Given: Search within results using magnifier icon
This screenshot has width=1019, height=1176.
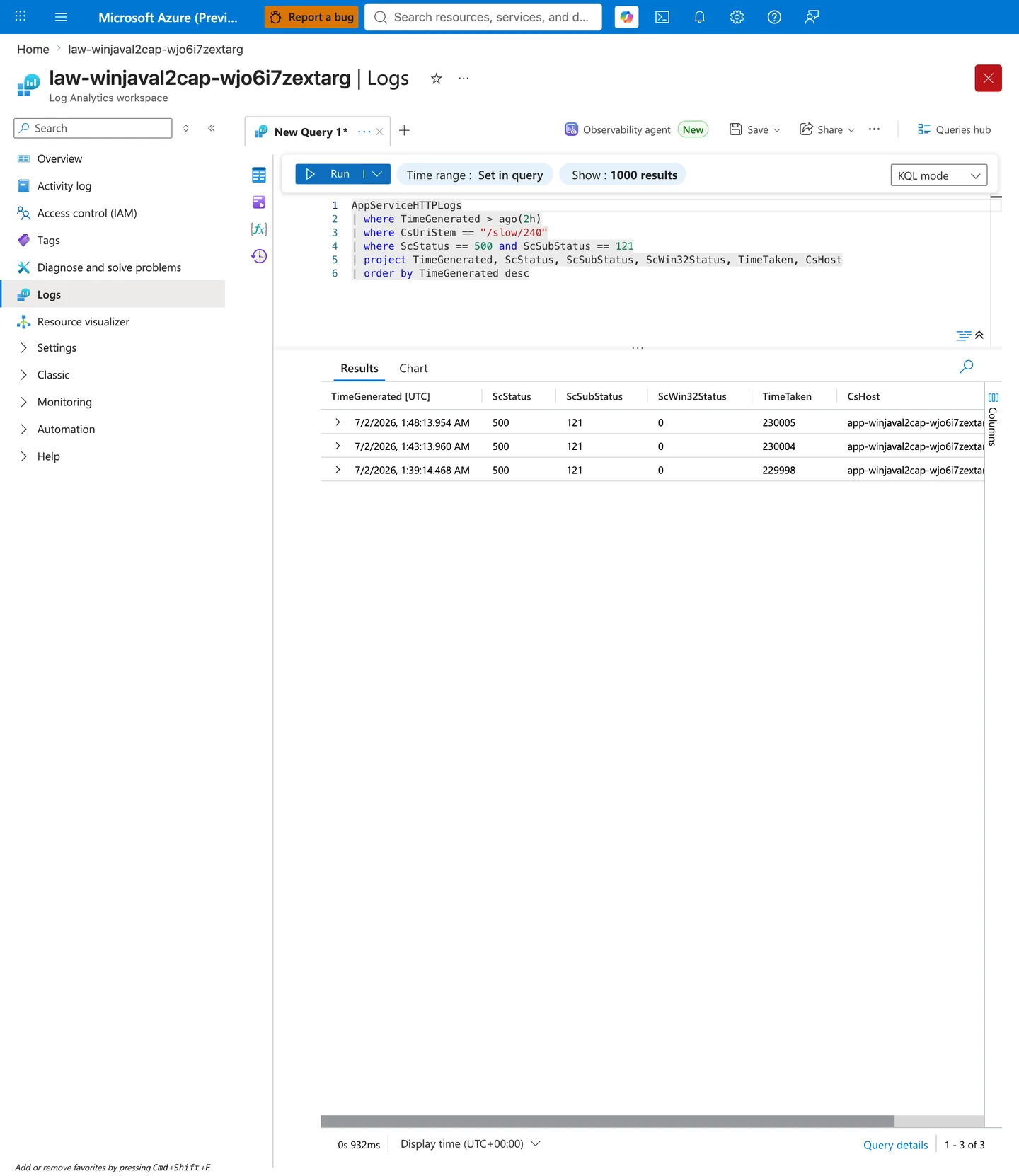Looking at the screenshot, I should coord(966,367).
